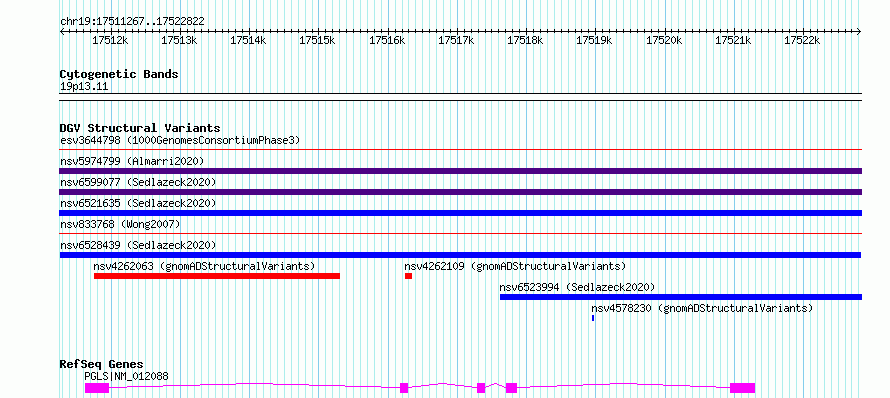Click the 17521k ruler tick label
Screen dimensions: 890x398
click(733, 40)
